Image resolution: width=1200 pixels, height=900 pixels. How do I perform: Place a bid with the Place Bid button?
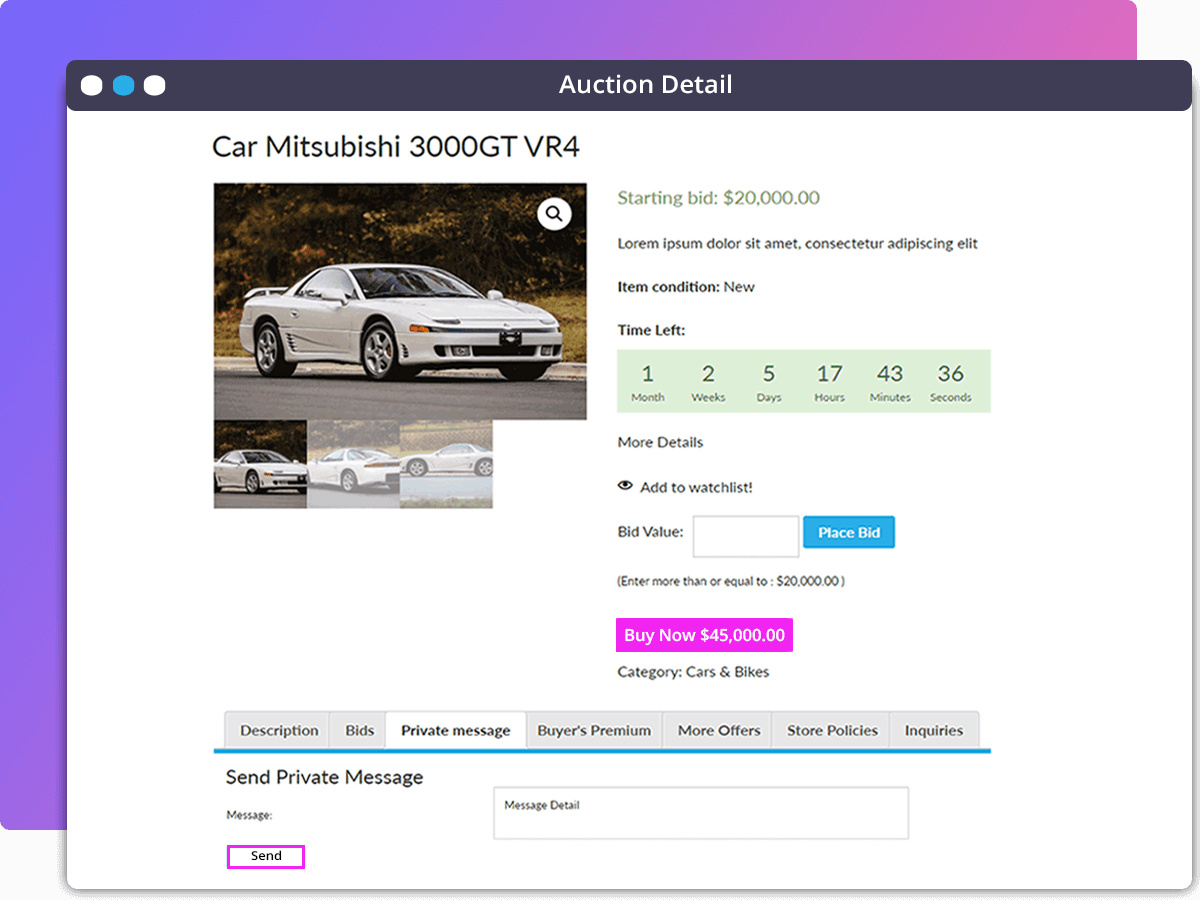click(849, 532)
